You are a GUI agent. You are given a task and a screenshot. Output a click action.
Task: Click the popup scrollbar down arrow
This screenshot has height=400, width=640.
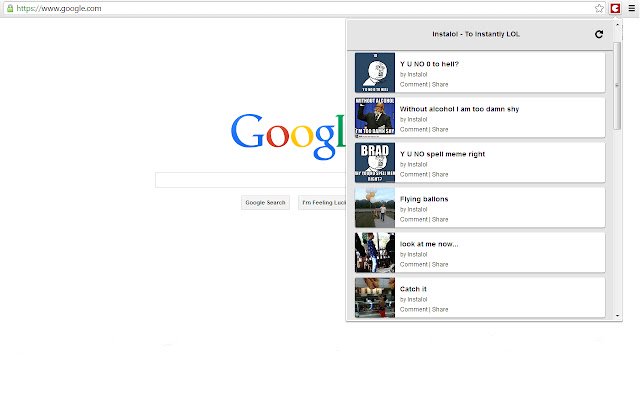pyautogui.click(x=617, y=316)
